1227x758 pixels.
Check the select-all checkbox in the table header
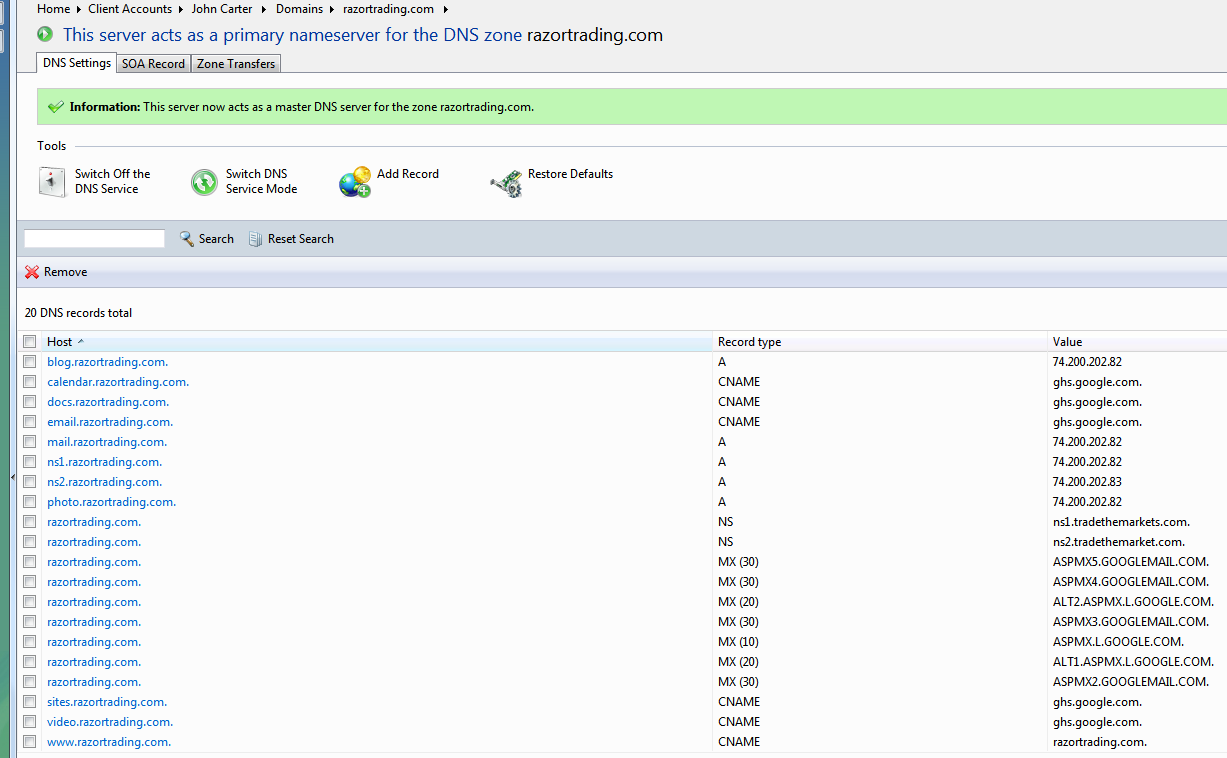click(29, 341)
